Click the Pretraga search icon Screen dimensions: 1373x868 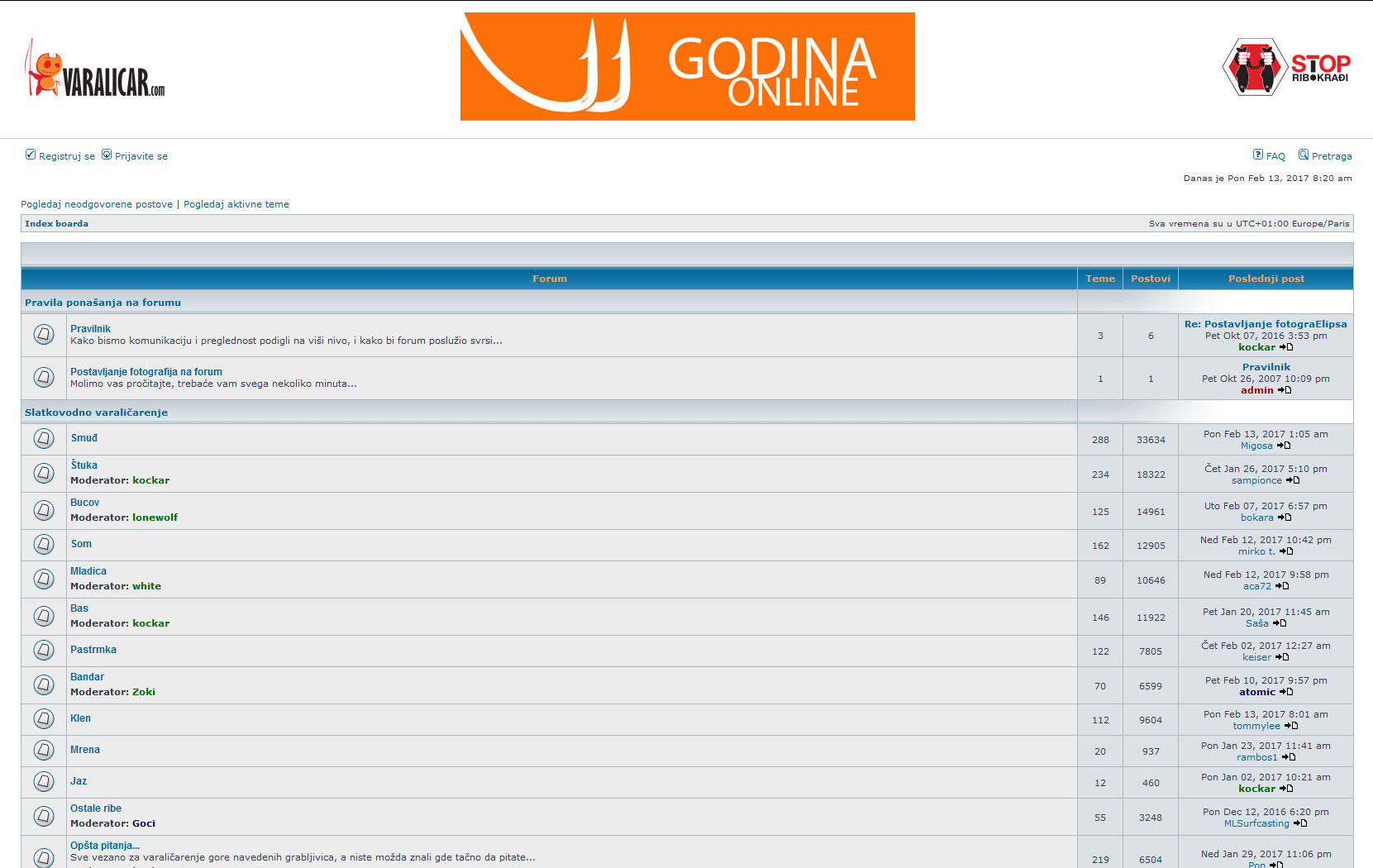(x=1304, y=155)
